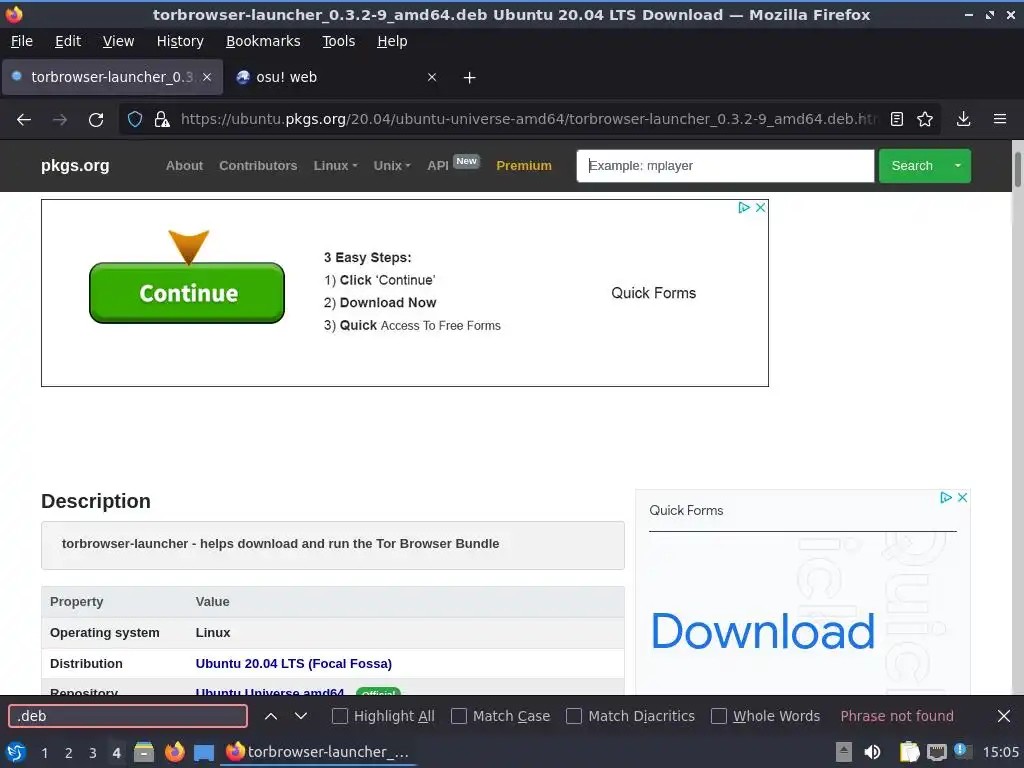Switch to workspace 2 in taskbar pager
1024x768 pixels.
click(69, 753)
